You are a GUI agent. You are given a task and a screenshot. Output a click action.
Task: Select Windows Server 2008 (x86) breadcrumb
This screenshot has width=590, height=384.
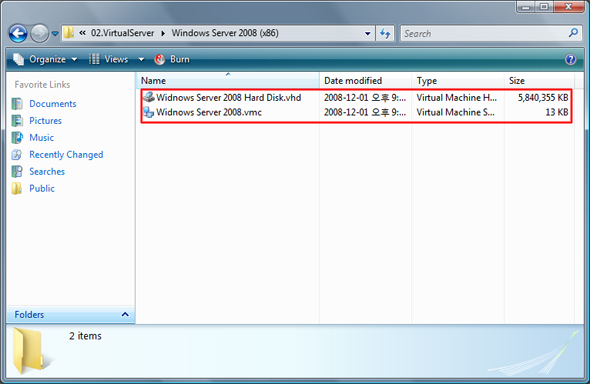pos(225,33)
